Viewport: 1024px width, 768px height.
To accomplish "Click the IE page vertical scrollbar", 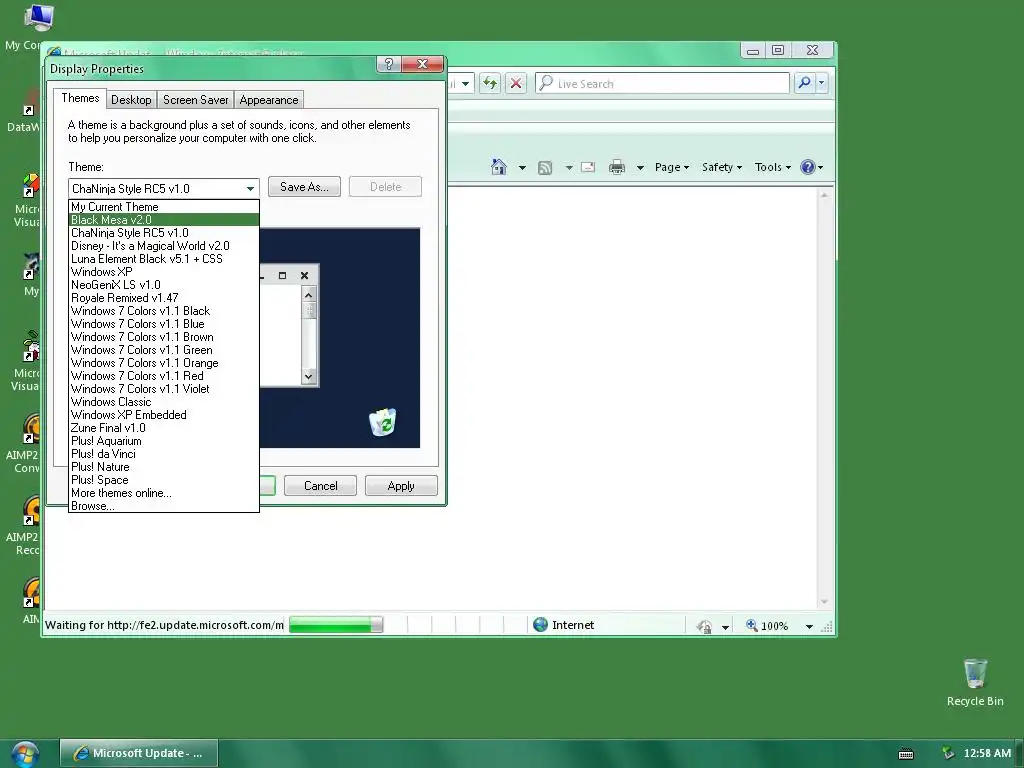I will (x=824, y=398).
